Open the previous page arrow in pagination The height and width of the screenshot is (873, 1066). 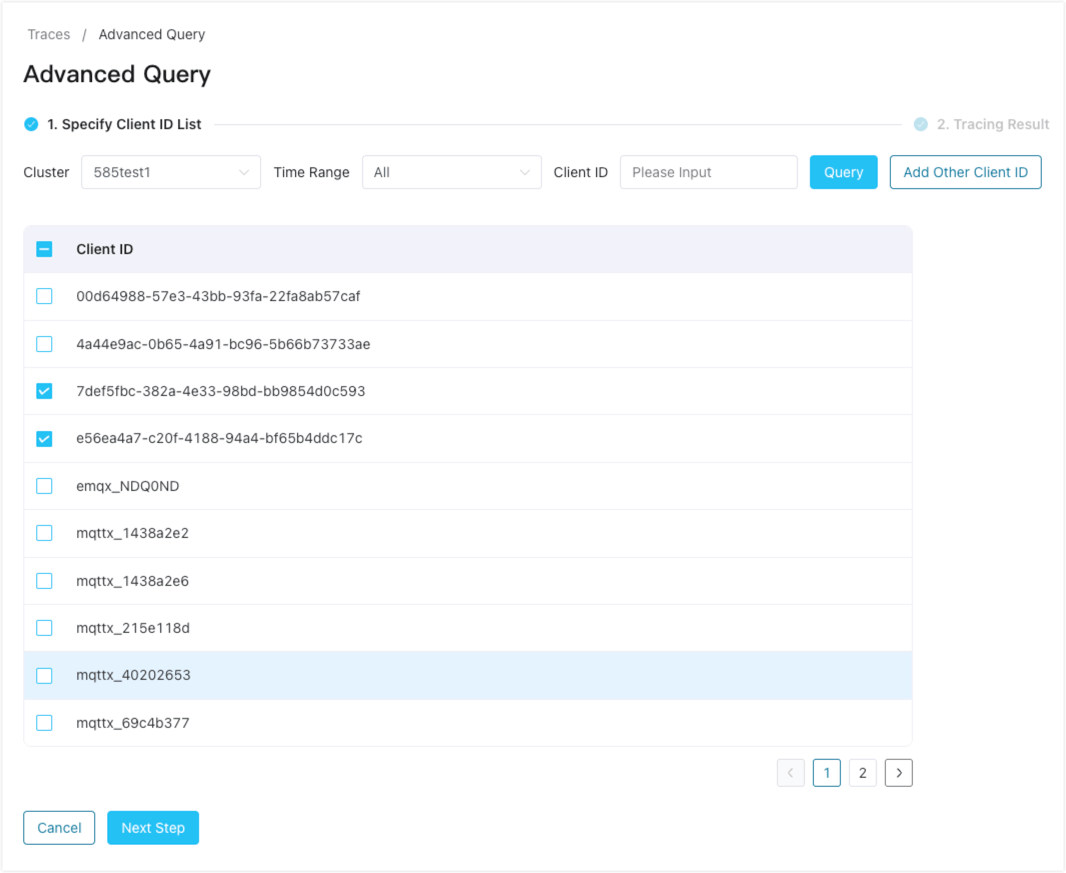(x=790, y=772)
